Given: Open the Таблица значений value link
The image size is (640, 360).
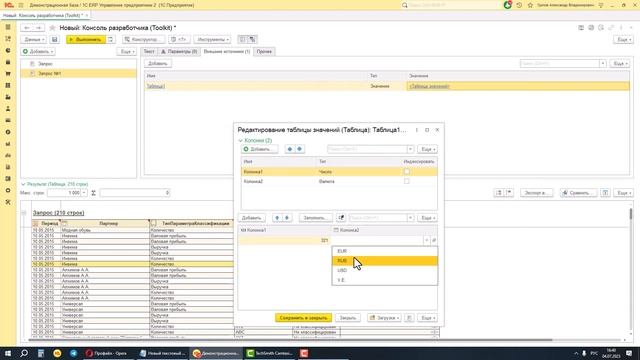Looking at the screenshot, I should [429, 86].
